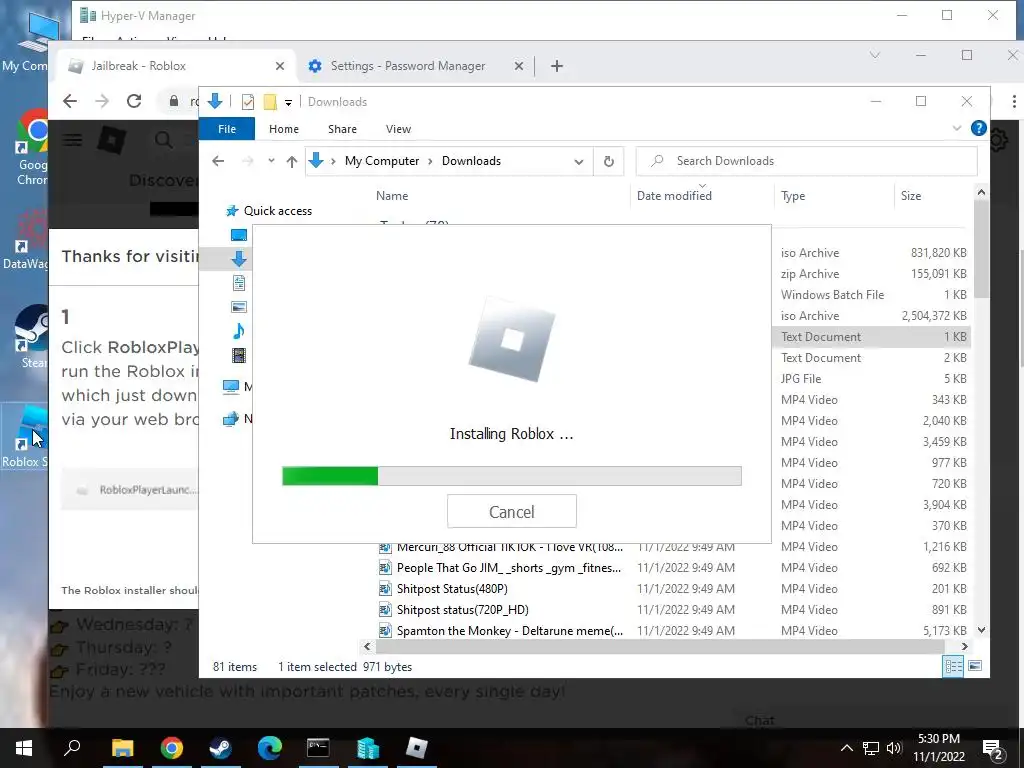
Task: Open File Explorer from taskbar
Action: (x=122, y=748)
